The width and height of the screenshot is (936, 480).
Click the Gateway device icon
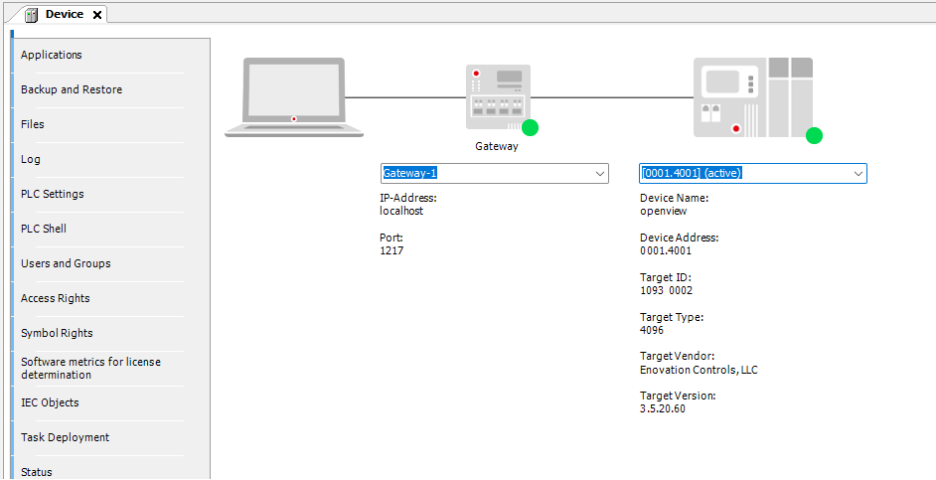coord(498,97)
